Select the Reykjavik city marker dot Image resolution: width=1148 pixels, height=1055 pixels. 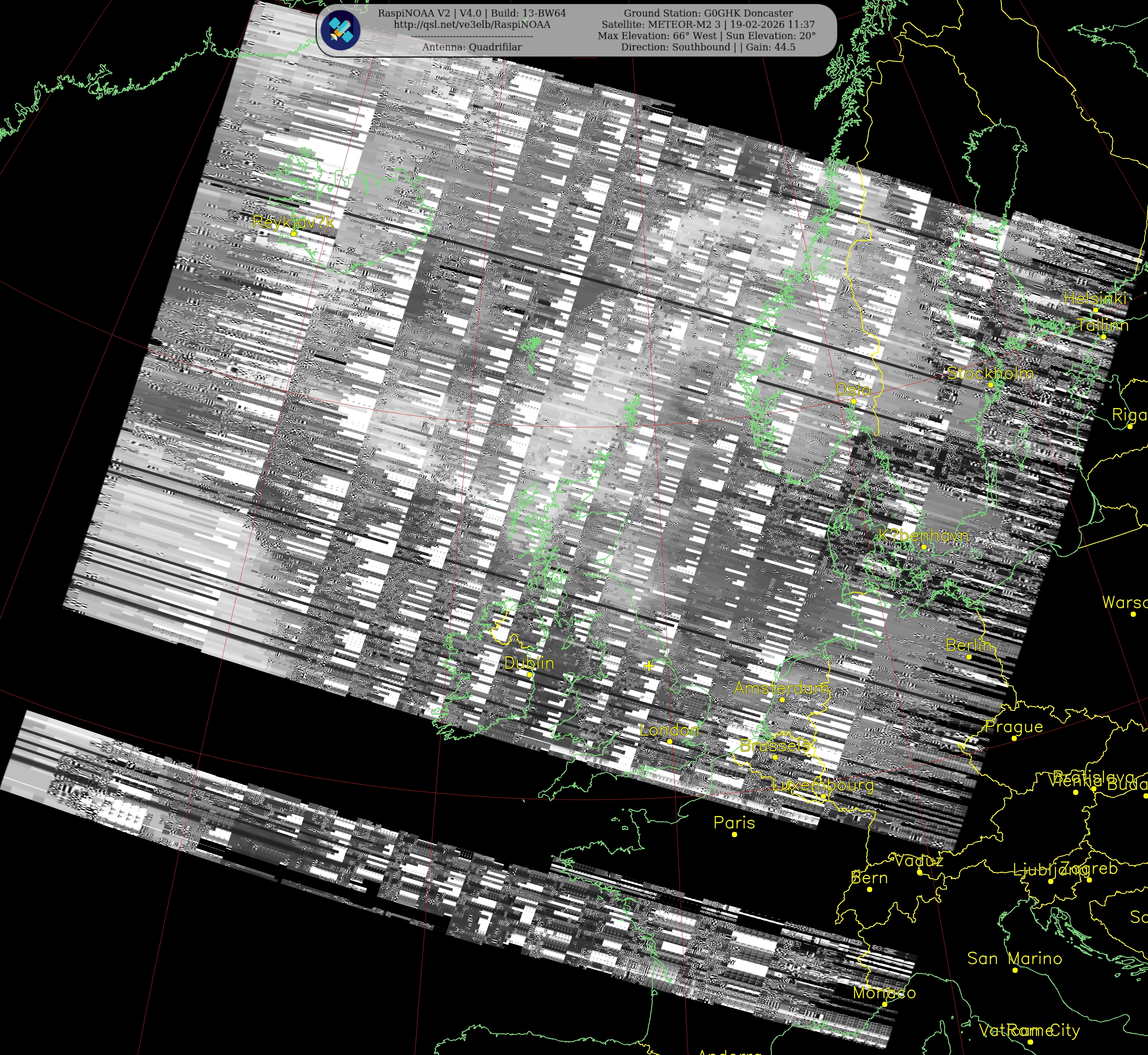coord(293,233)
